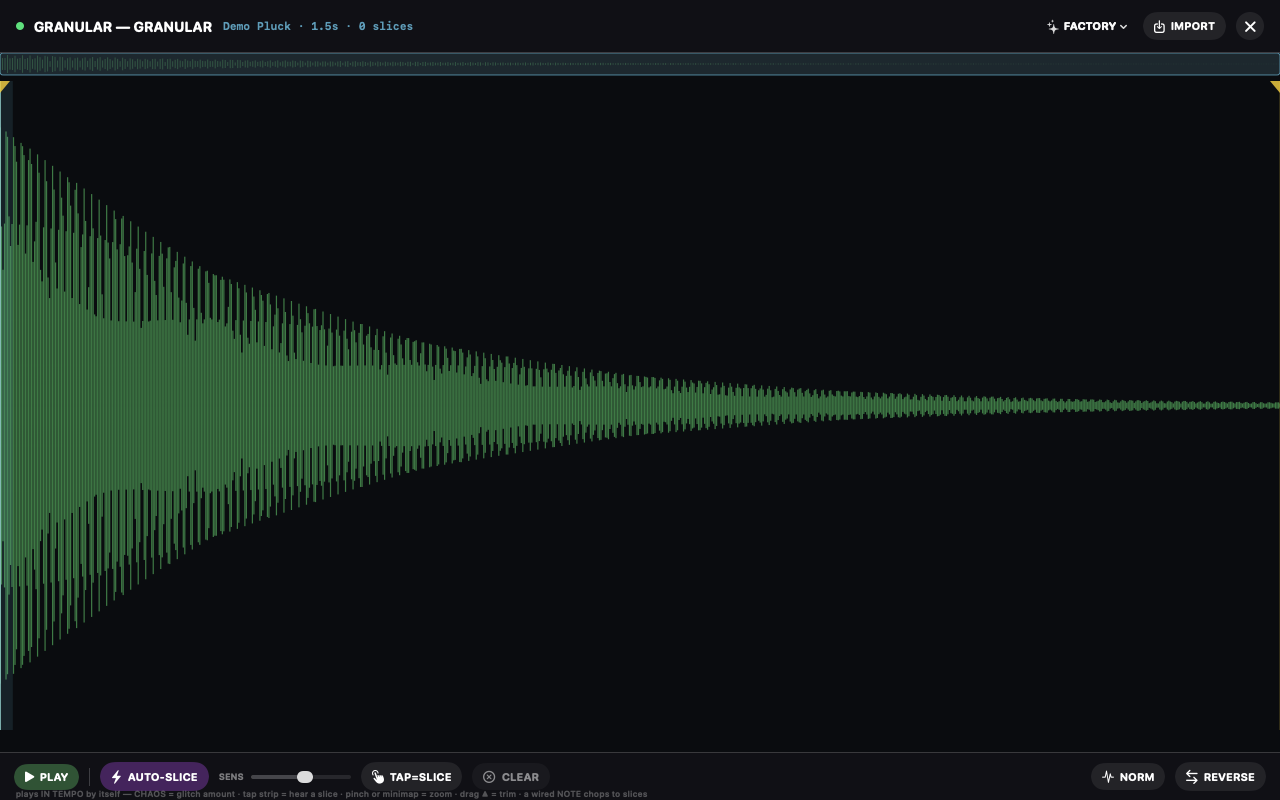Click the hint text at the bottom
The height and width of the screenshot is (800, 1280).
[x=331, y=794]
